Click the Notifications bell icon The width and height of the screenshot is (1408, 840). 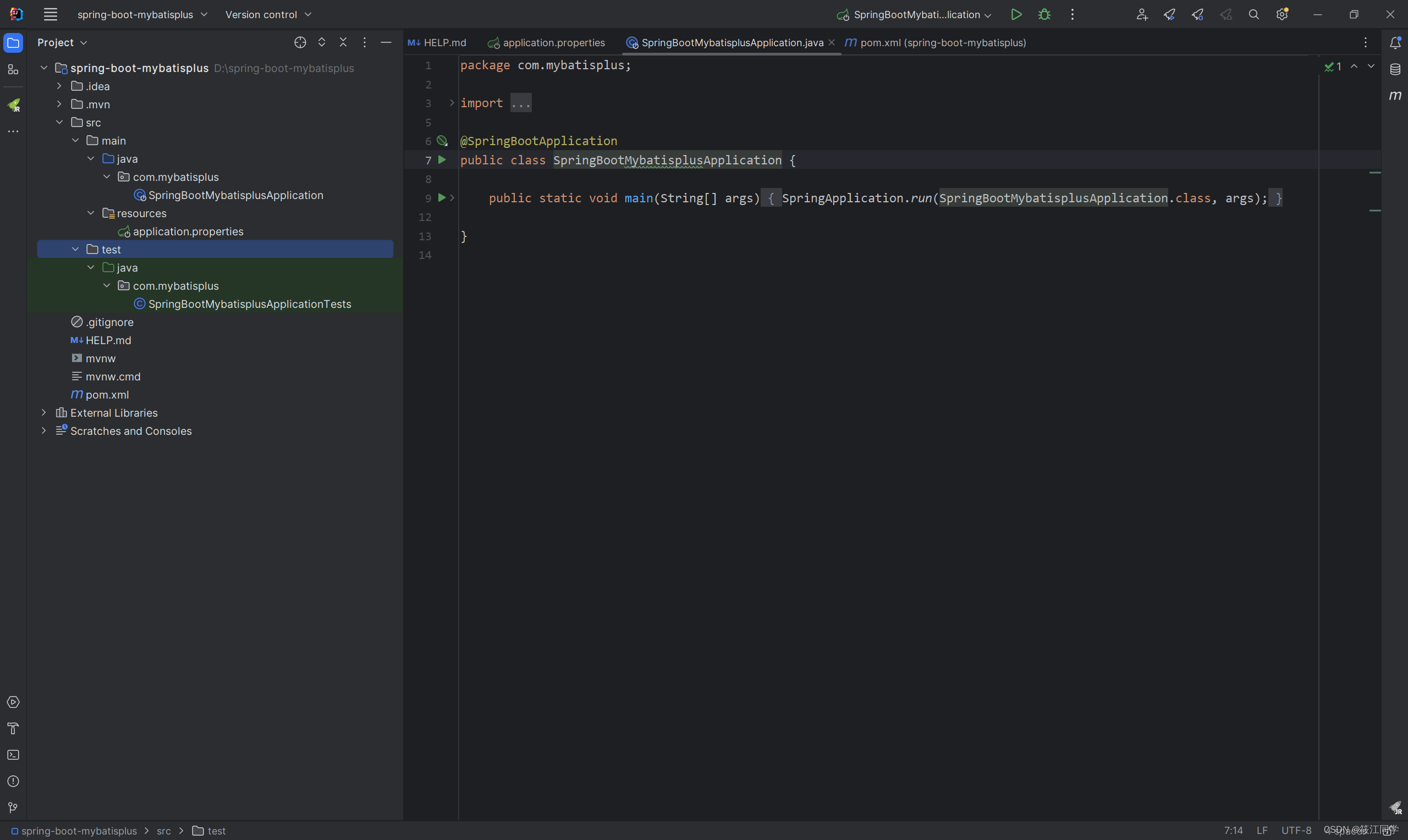point(1395,43)
